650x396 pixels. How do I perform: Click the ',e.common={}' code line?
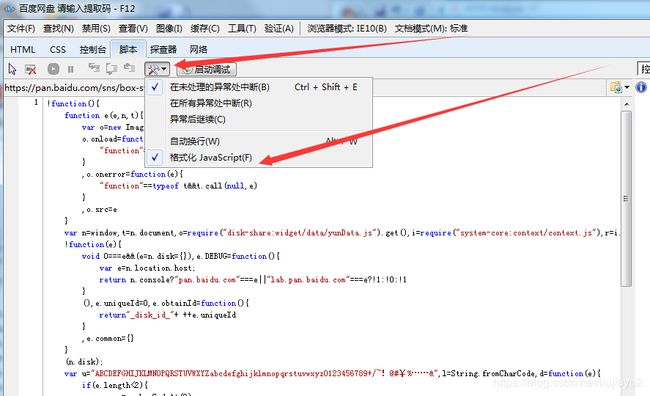(108, 338)
